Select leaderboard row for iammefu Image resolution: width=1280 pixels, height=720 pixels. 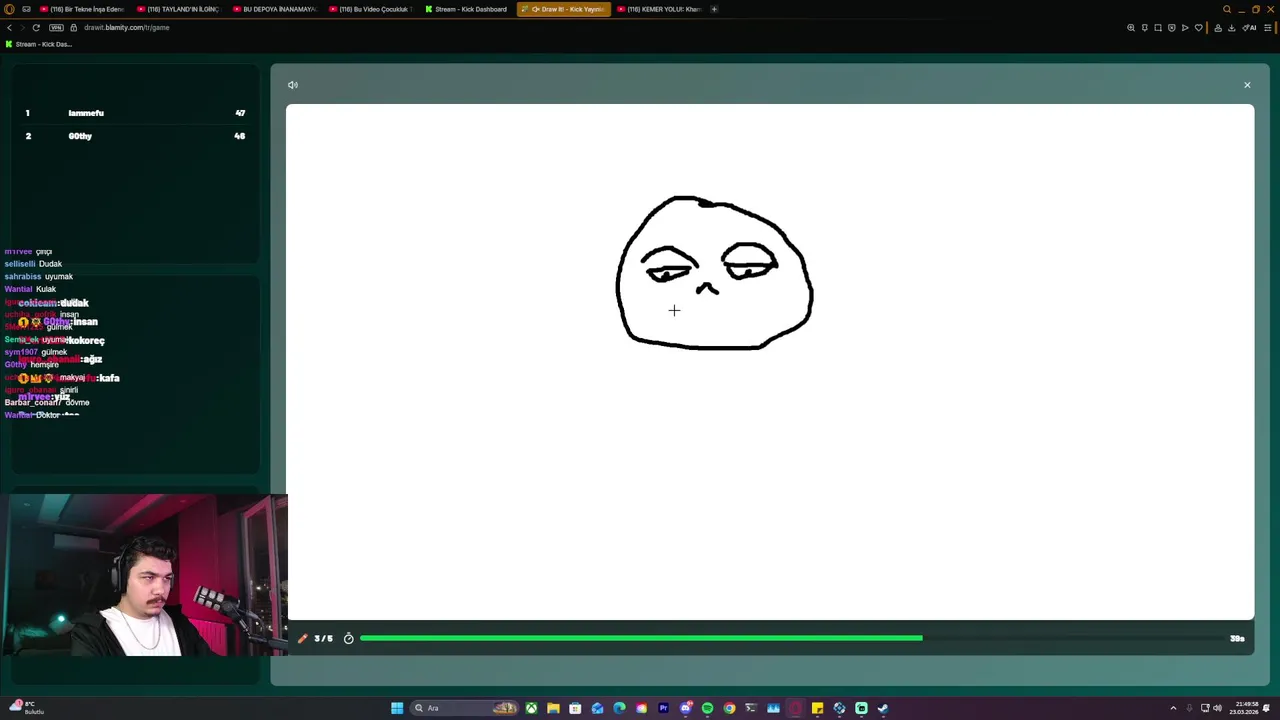coord(135,113)
